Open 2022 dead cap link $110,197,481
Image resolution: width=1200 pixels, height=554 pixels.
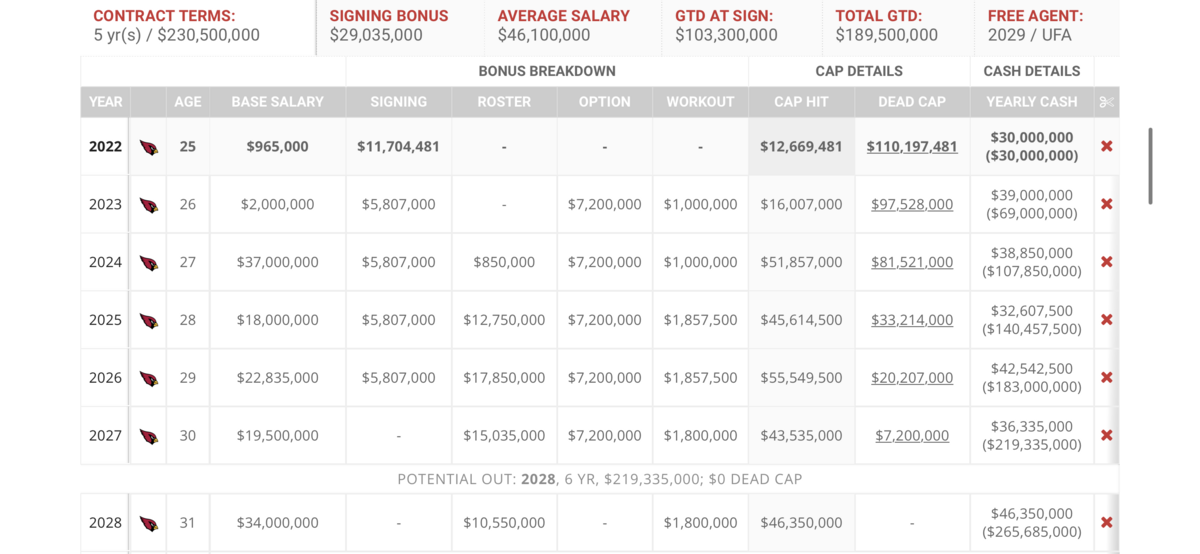912,146
